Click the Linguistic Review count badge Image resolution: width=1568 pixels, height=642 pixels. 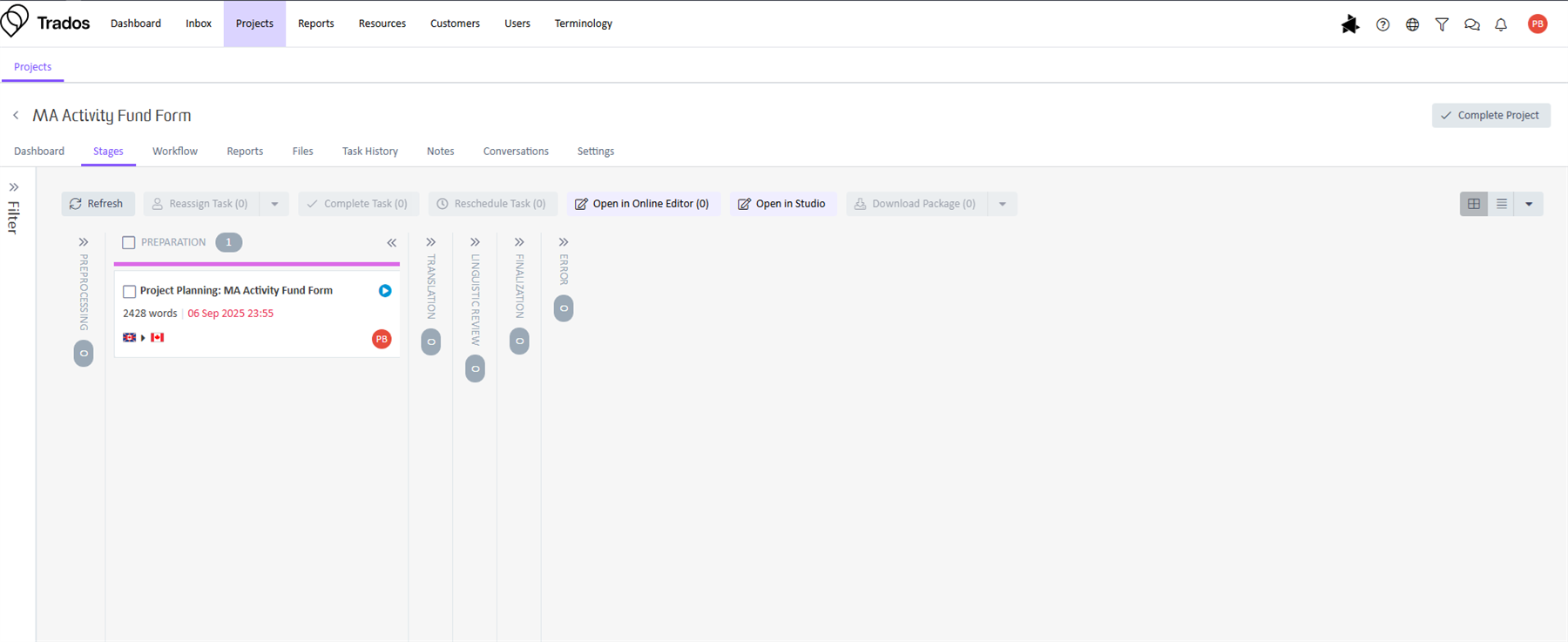pyautogui.click(x=476, y=368)
